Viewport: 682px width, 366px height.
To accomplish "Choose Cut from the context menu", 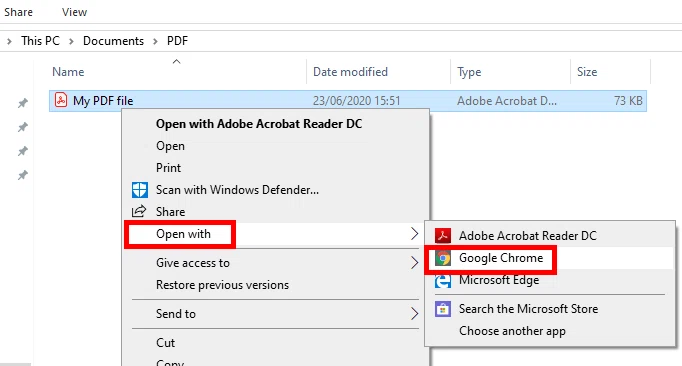I will [165, 343].
